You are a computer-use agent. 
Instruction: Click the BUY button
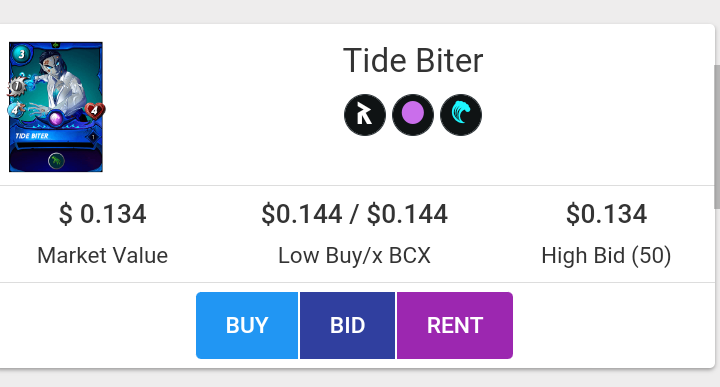(x=247, y=325)
